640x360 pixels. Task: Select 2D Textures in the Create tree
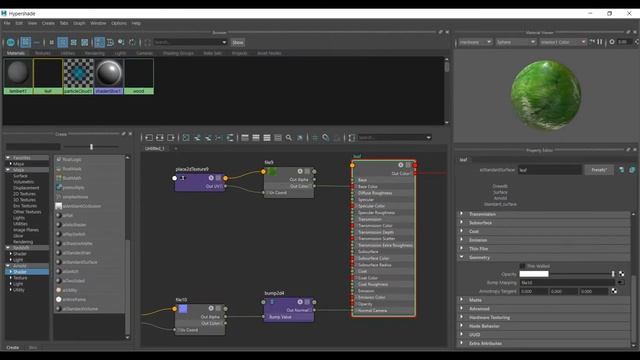(24, 194)
